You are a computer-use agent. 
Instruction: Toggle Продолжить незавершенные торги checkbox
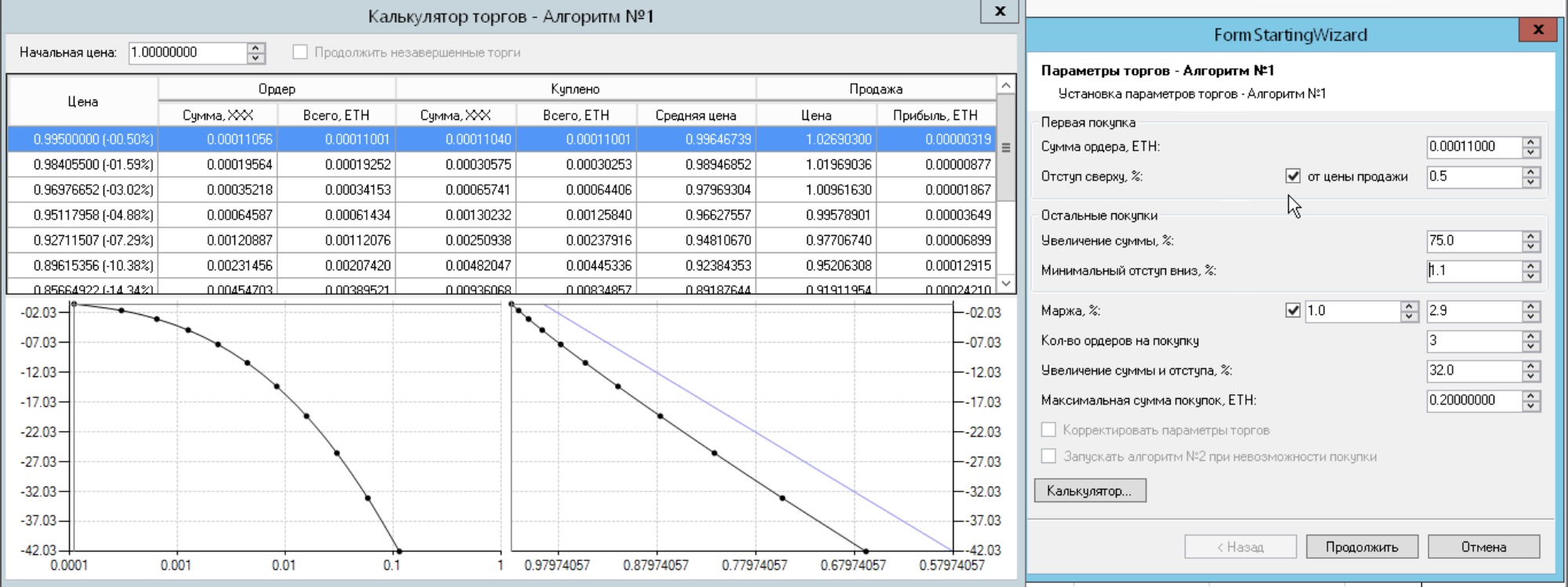coord(299,53)
